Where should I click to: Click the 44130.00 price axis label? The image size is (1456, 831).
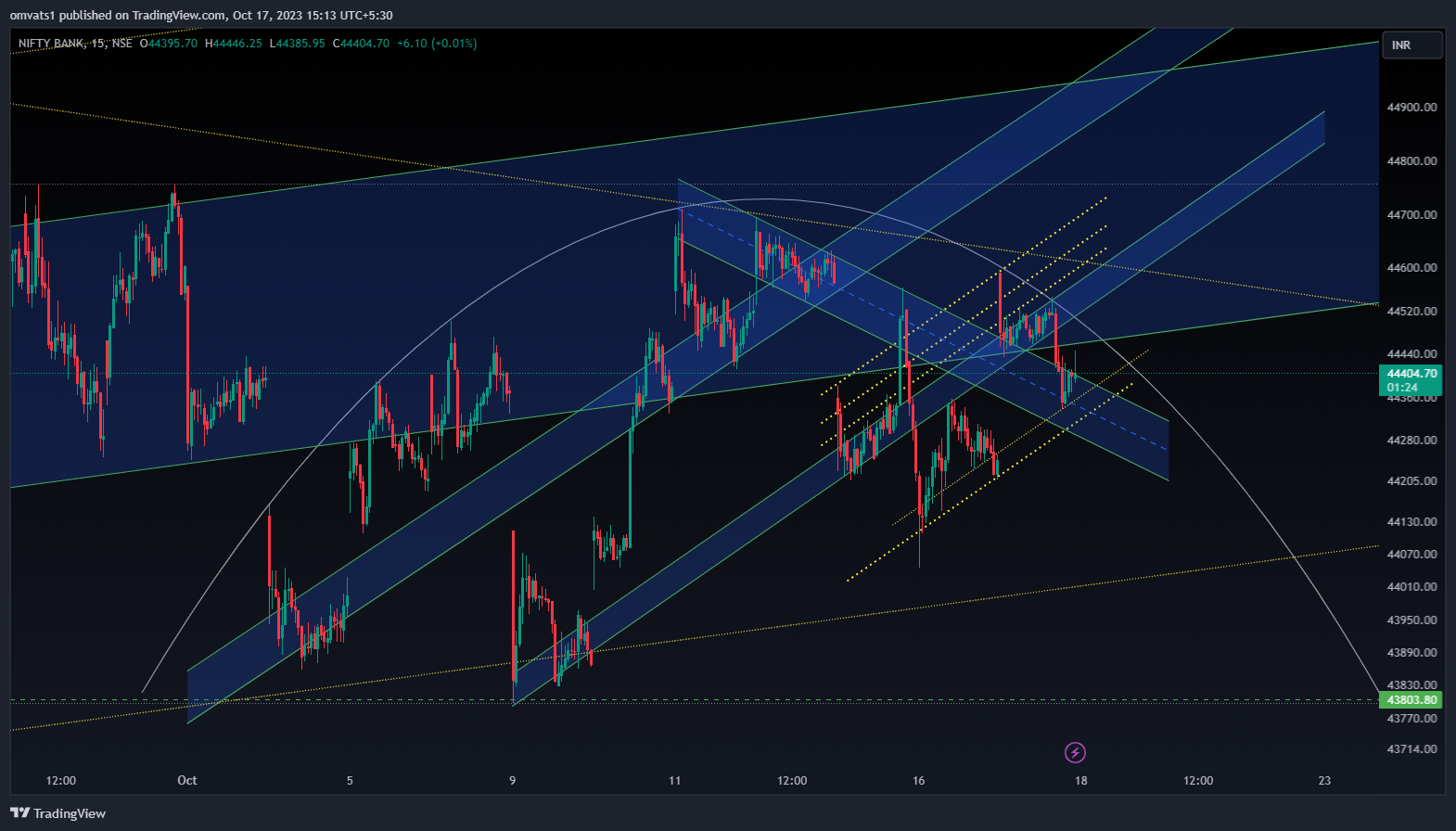[x=1411, y=521]
